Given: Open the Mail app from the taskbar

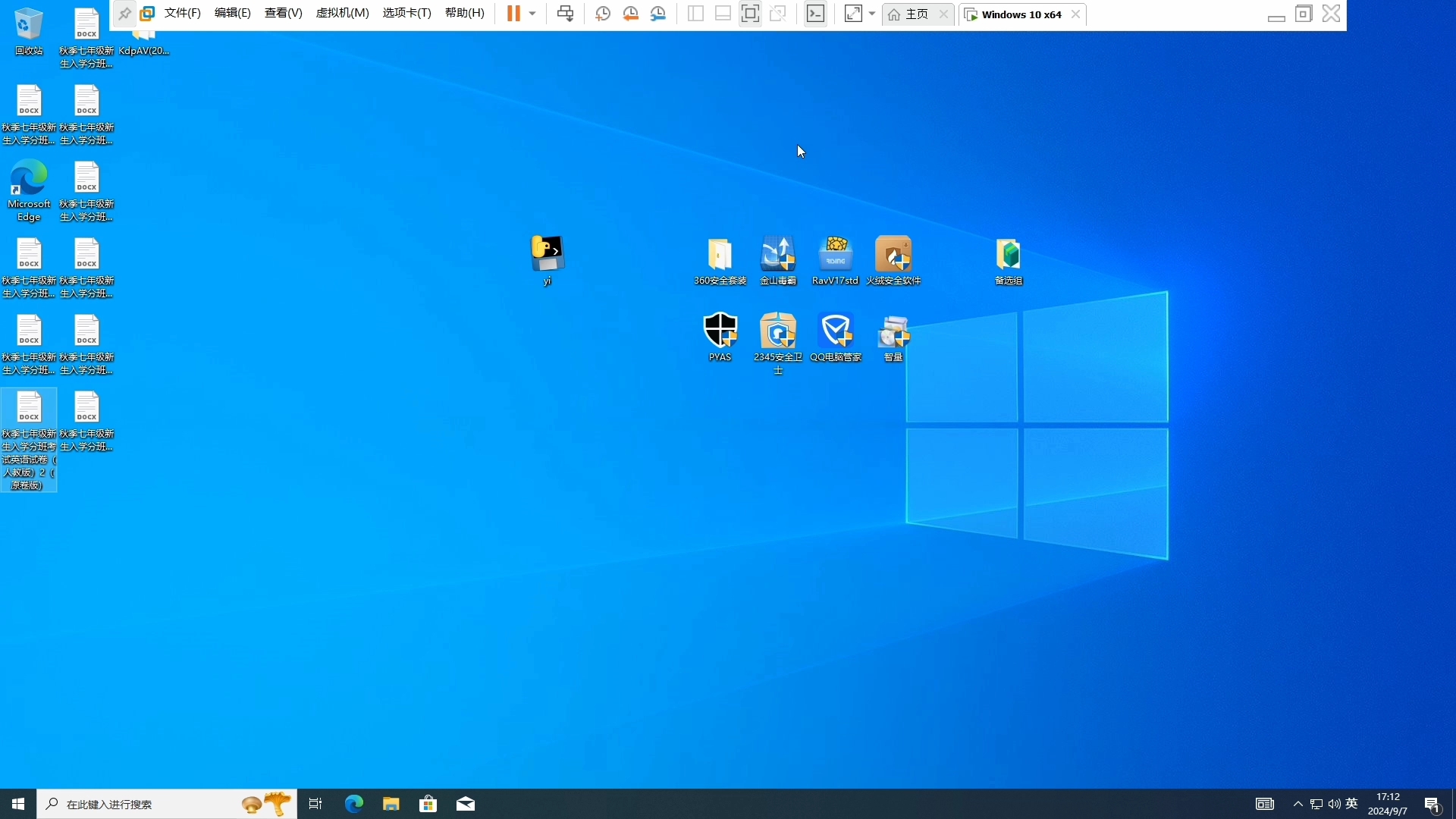Looking at the screenshot, I should [x=466, y=804].
